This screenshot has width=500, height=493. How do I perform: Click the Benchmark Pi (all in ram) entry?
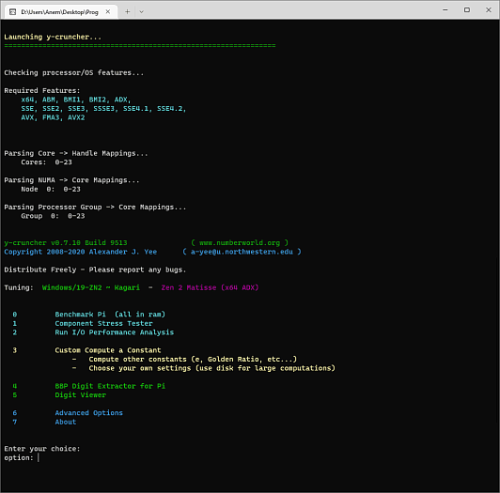coord(110,314)
